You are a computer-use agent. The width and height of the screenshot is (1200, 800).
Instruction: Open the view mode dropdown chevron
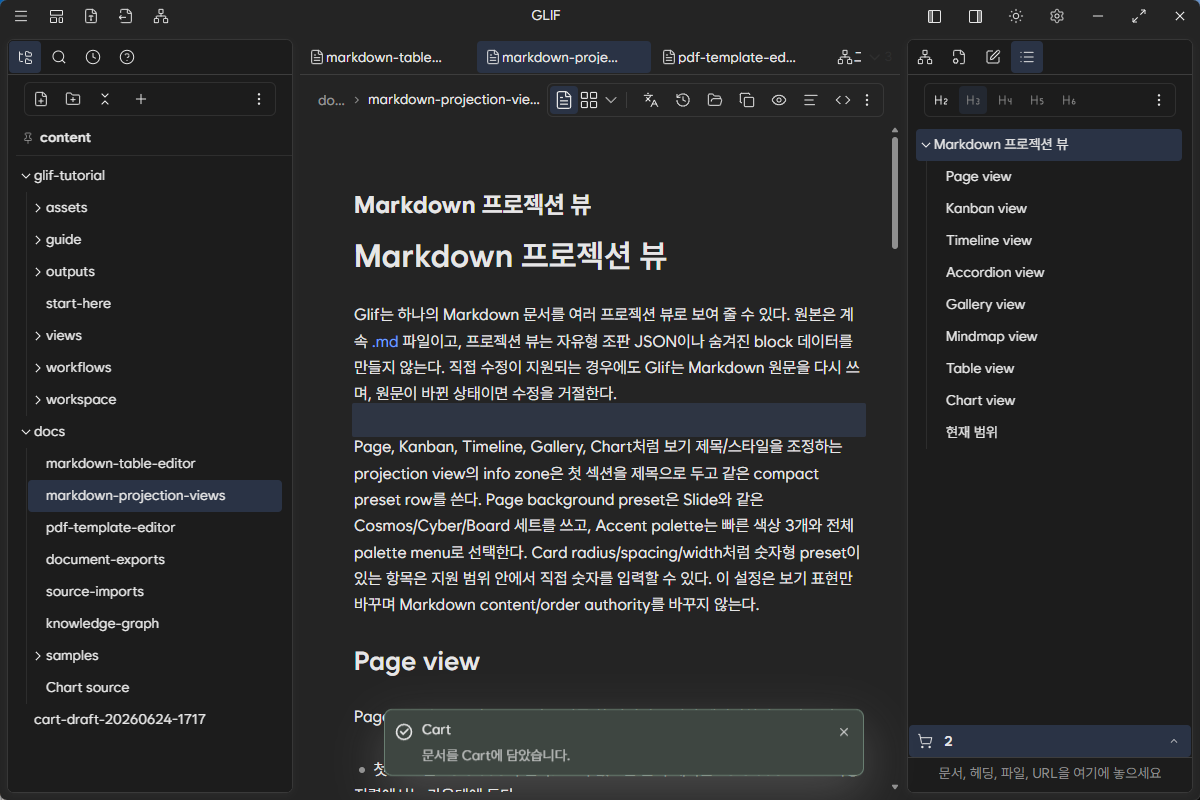(611, 100)
